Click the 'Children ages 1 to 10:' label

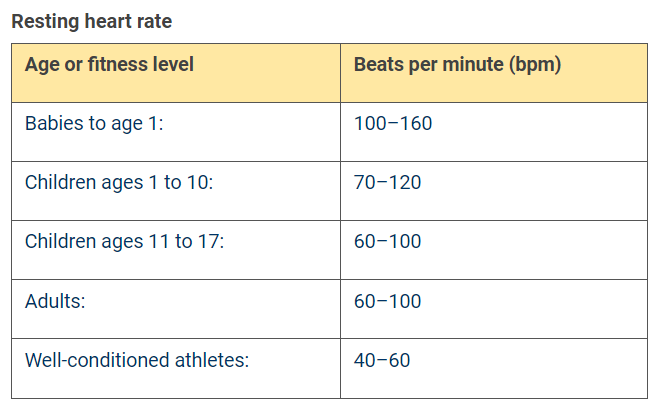click(119, 183)
